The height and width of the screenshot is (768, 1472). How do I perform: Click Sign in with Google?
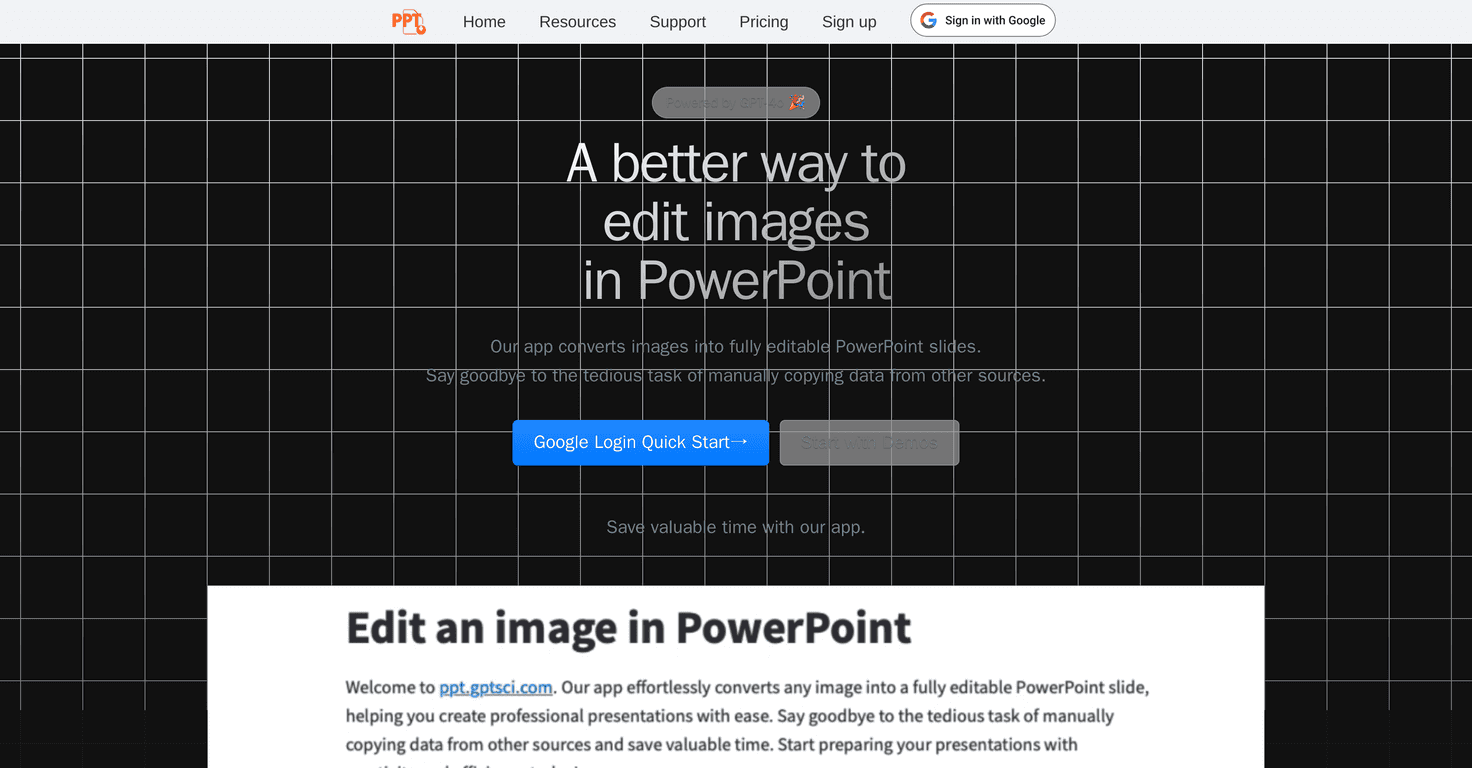982,19
